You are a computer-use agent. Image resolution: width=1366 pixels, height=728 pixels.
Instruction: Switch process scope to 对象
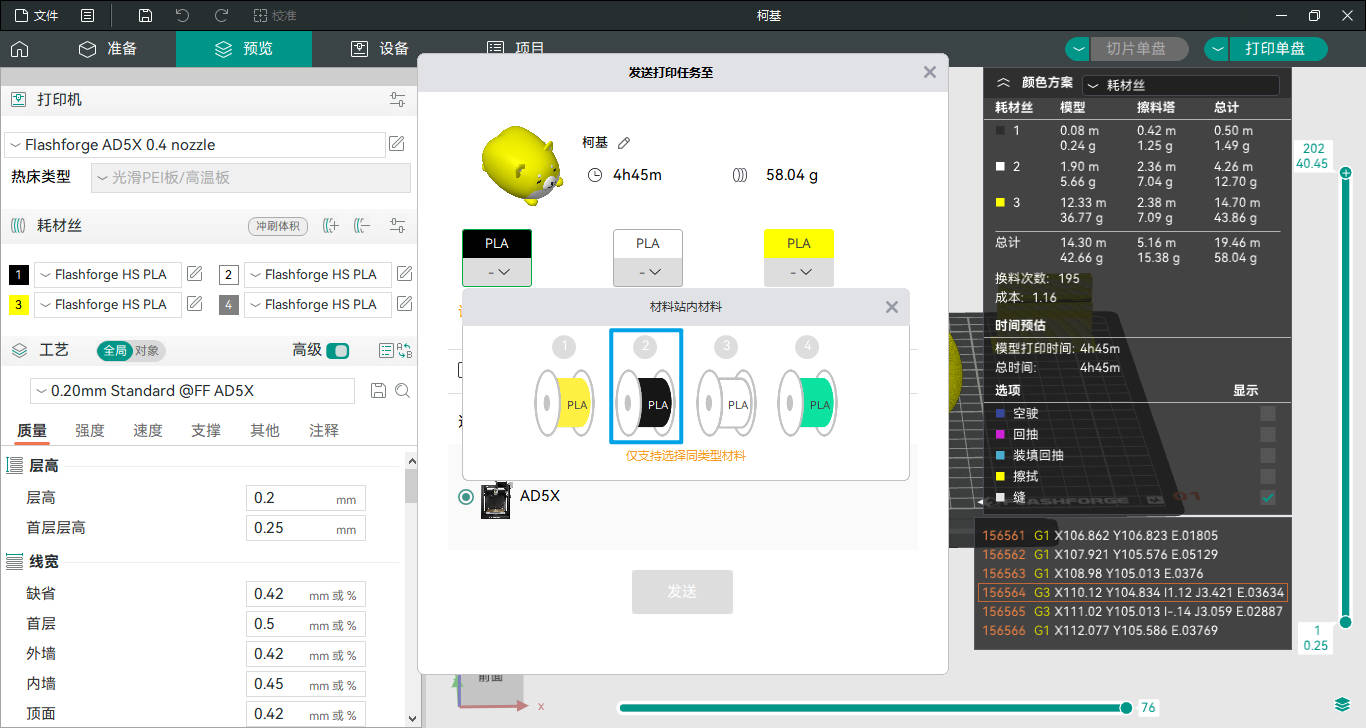[148, 351]
